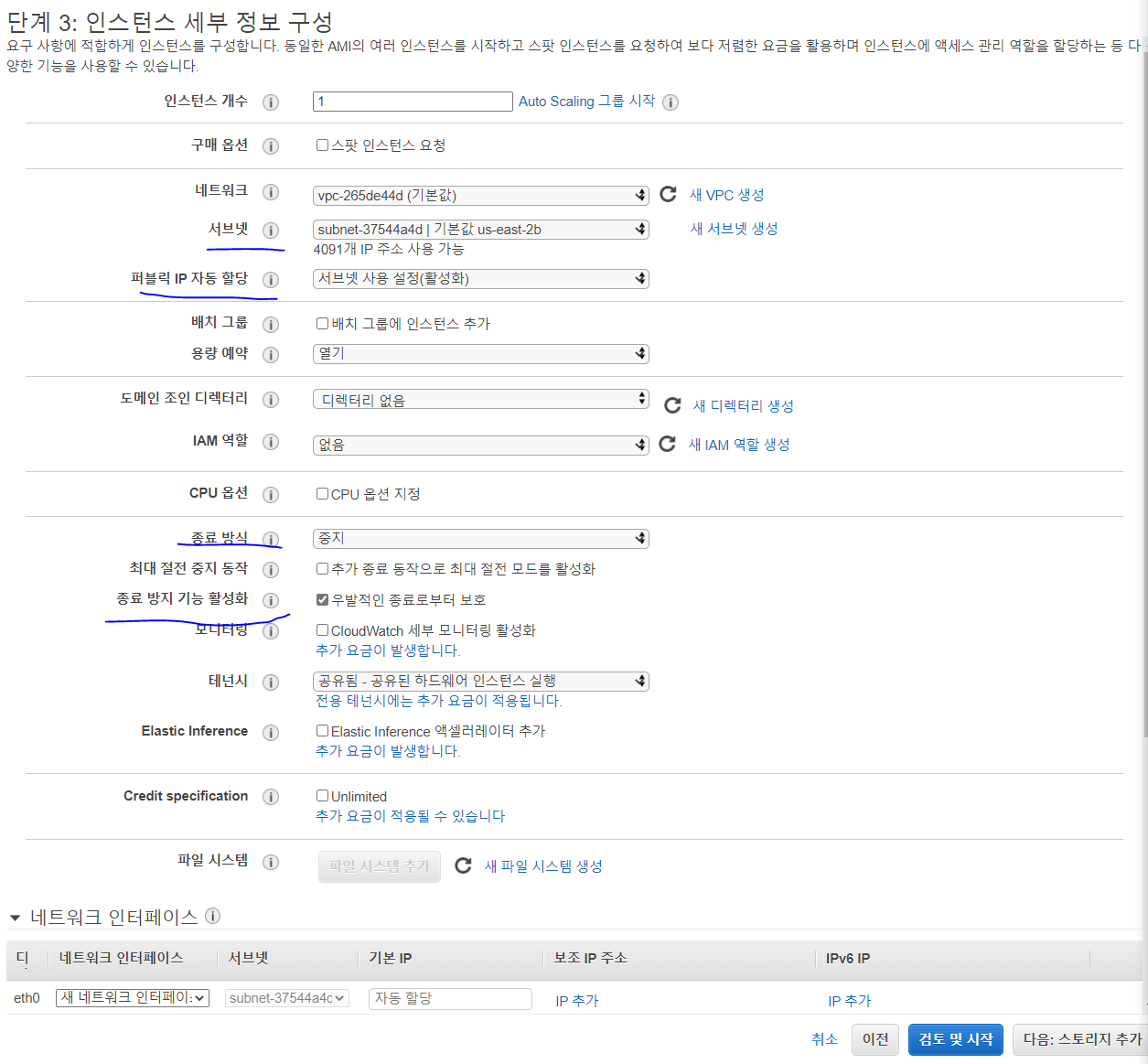Open the 서브넷 subnet dropdown
The image size is (1148, 1064).
(481, 229)
